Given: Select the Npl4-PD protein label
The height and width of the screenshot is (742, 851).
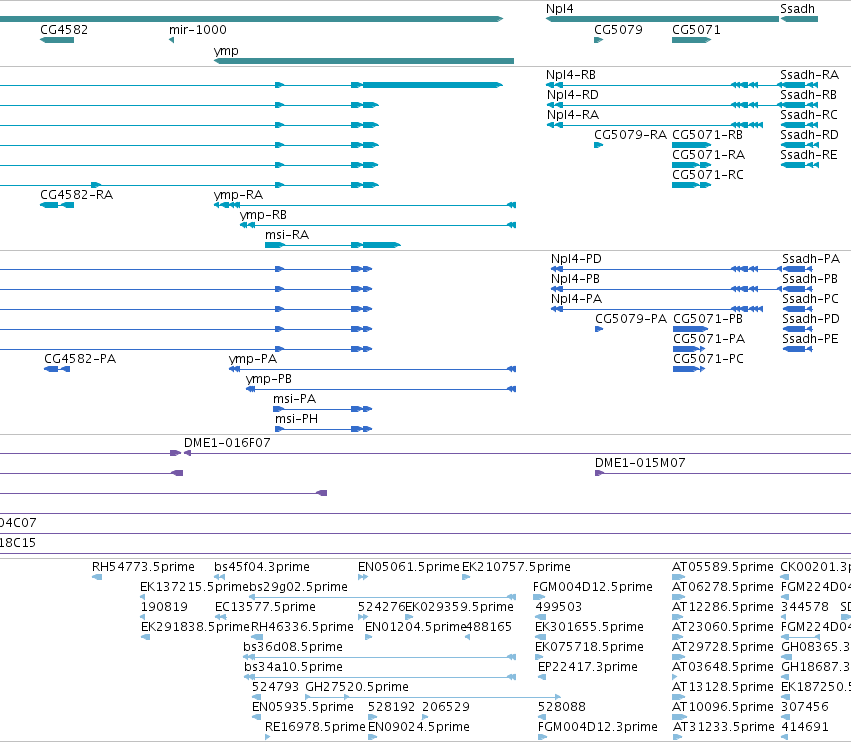Looking at the screenshot, I should click(x=576, y=259).
